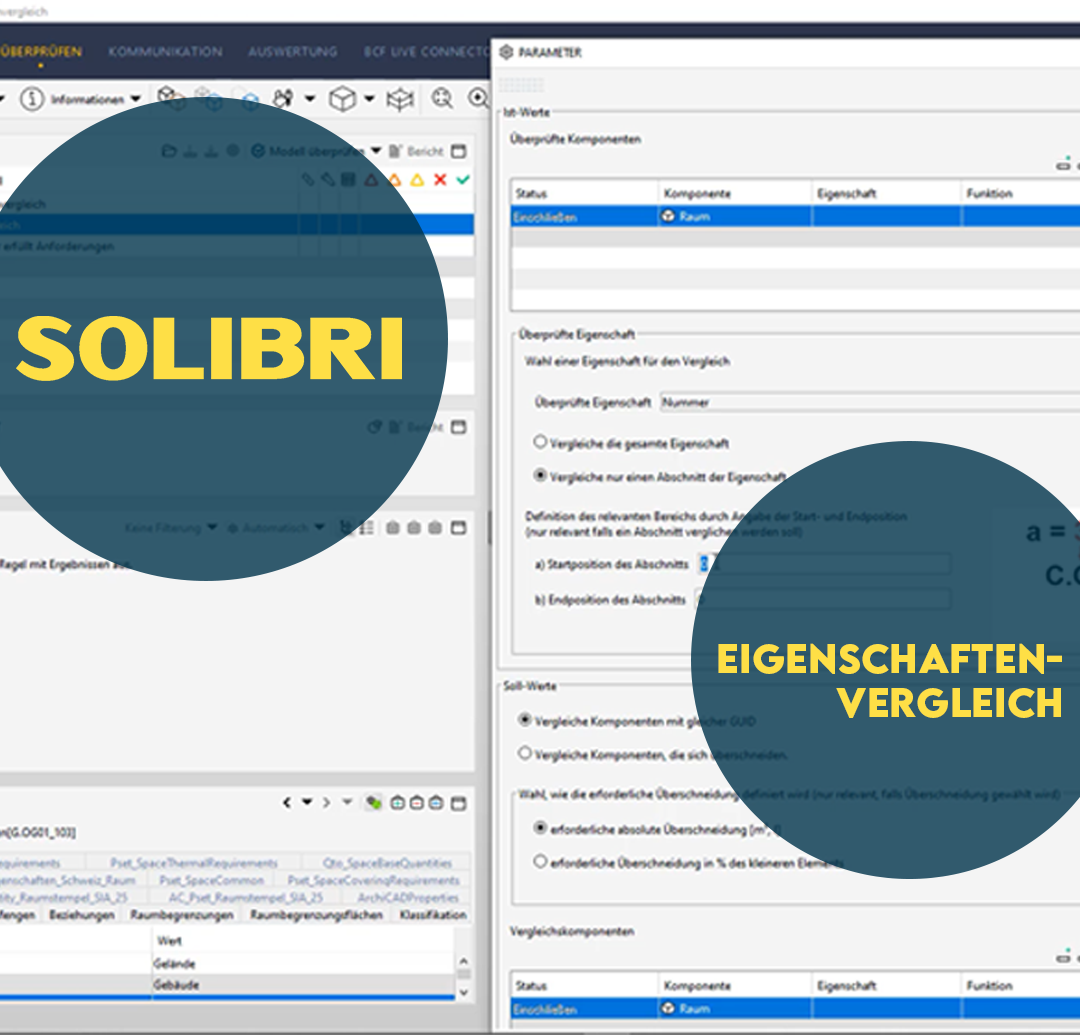Click the Gelände value cell
Screen dimensions: 1080x1035
pos(302,963)
